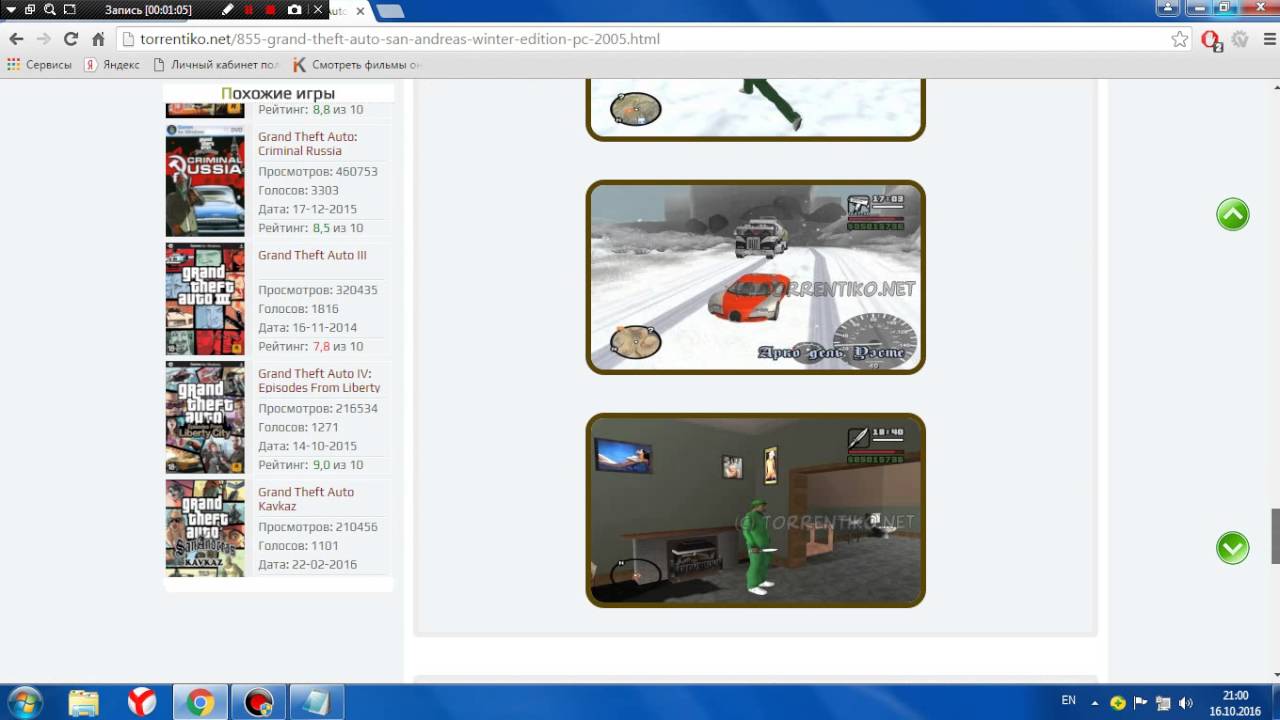Open the Сервисы apps bookmark
This screenshot has width=1280, height=720.
39,64
